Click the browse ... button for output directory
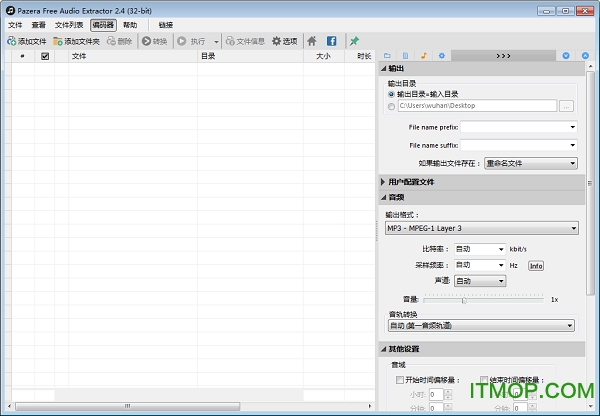600x416 pixels. coord(566,106)
